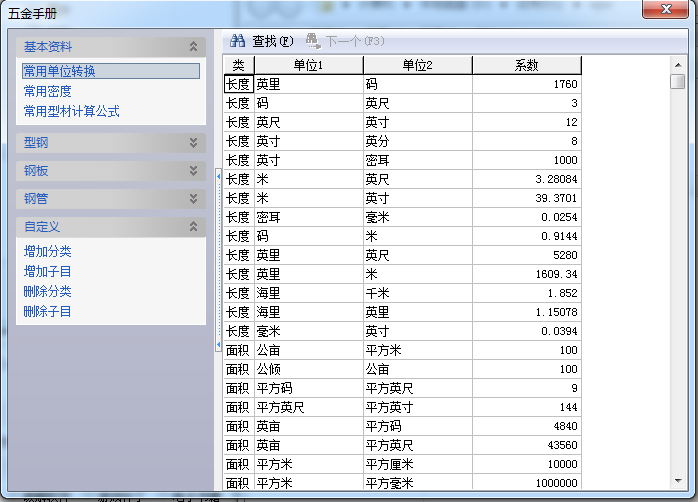
Task: Select coefficient cell 1000000
Action: pyautogui.click(x=527, y=482)
